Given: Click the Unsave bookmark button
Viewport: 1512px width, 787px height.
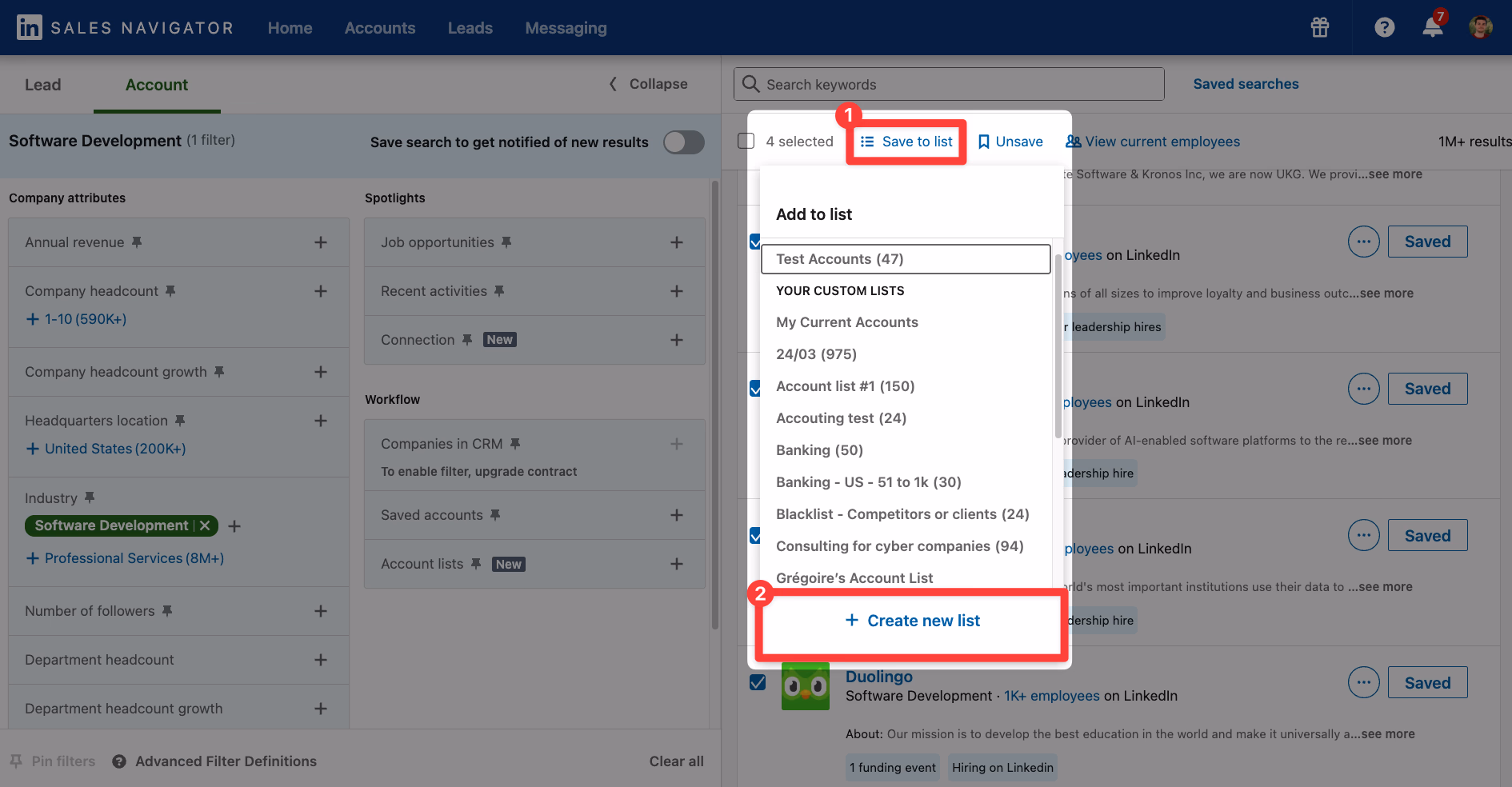Looking at the screenshot, I should coord(1010,142).
